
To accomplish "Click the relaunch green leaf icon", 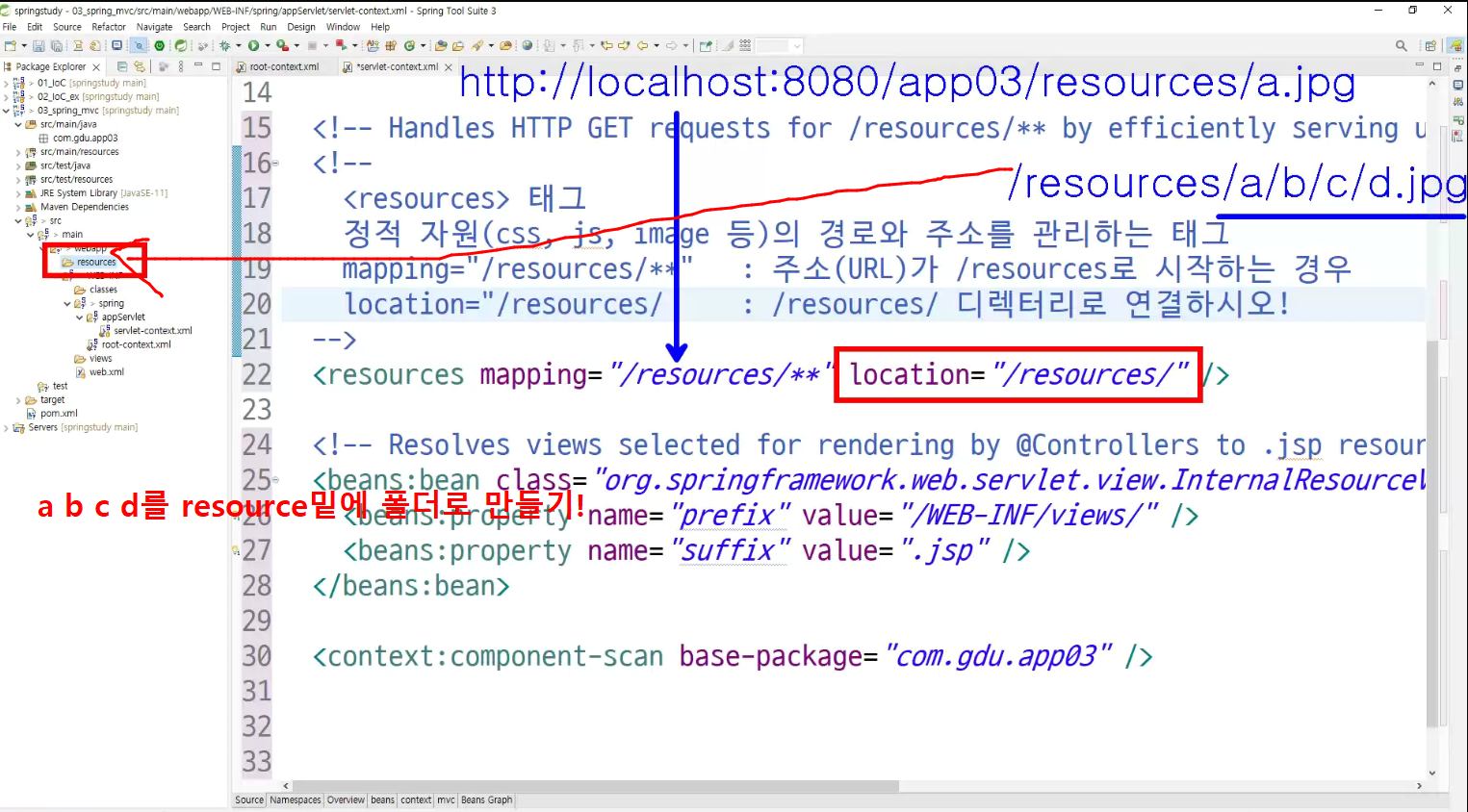I will pyautogui.click(x=180, y=45).
